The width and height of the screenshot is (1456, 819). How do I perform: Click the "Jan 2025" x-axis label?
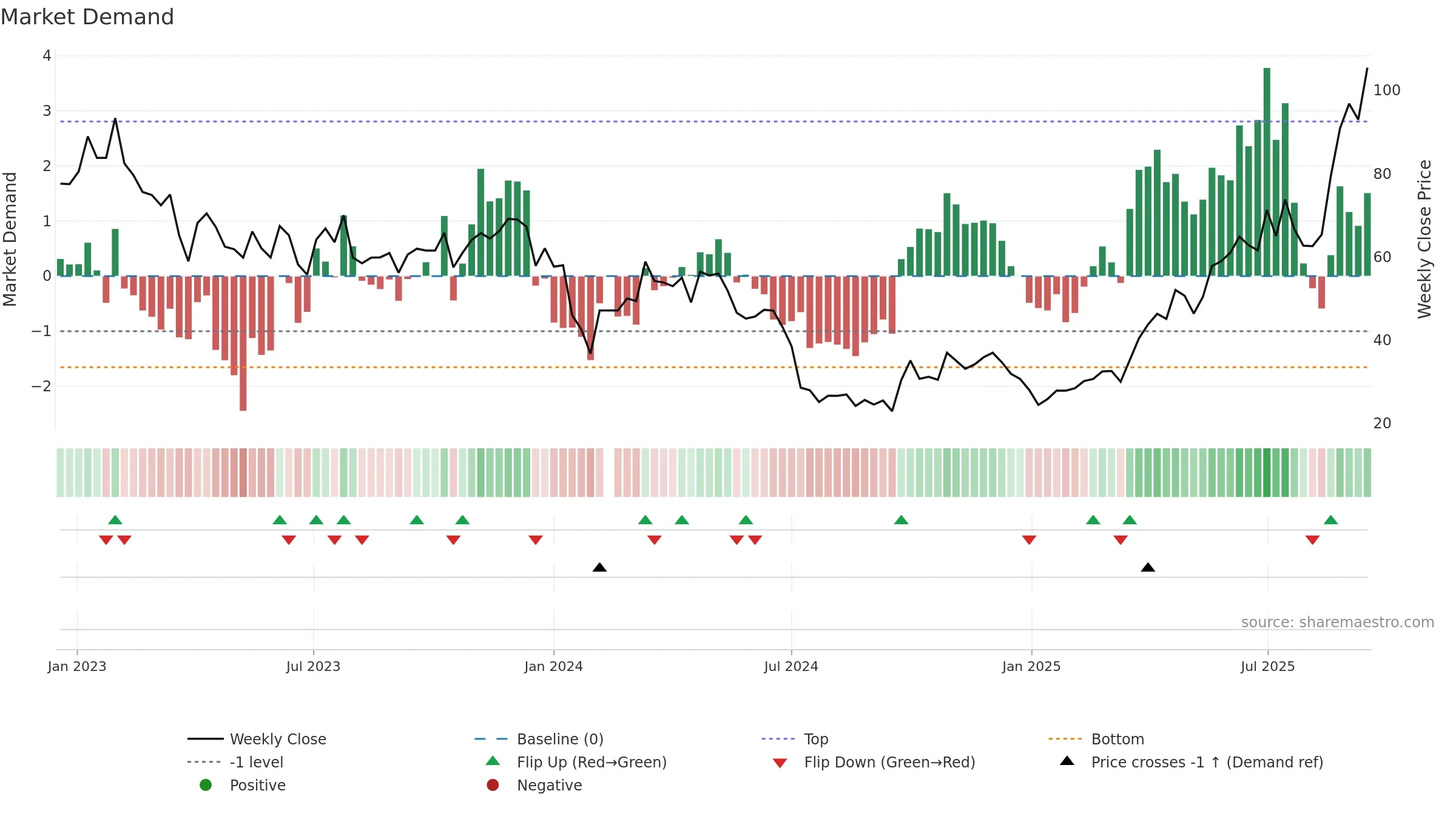tap(1032, 666)
